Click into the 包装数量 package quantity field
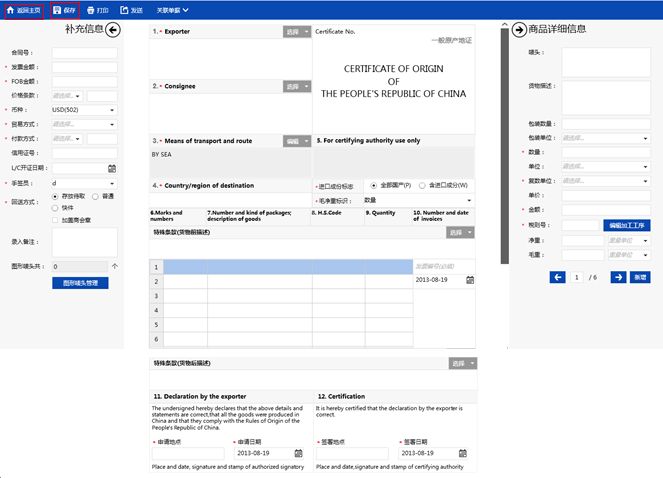Screen dimensions: 663x478 click(x=606, y=124)
